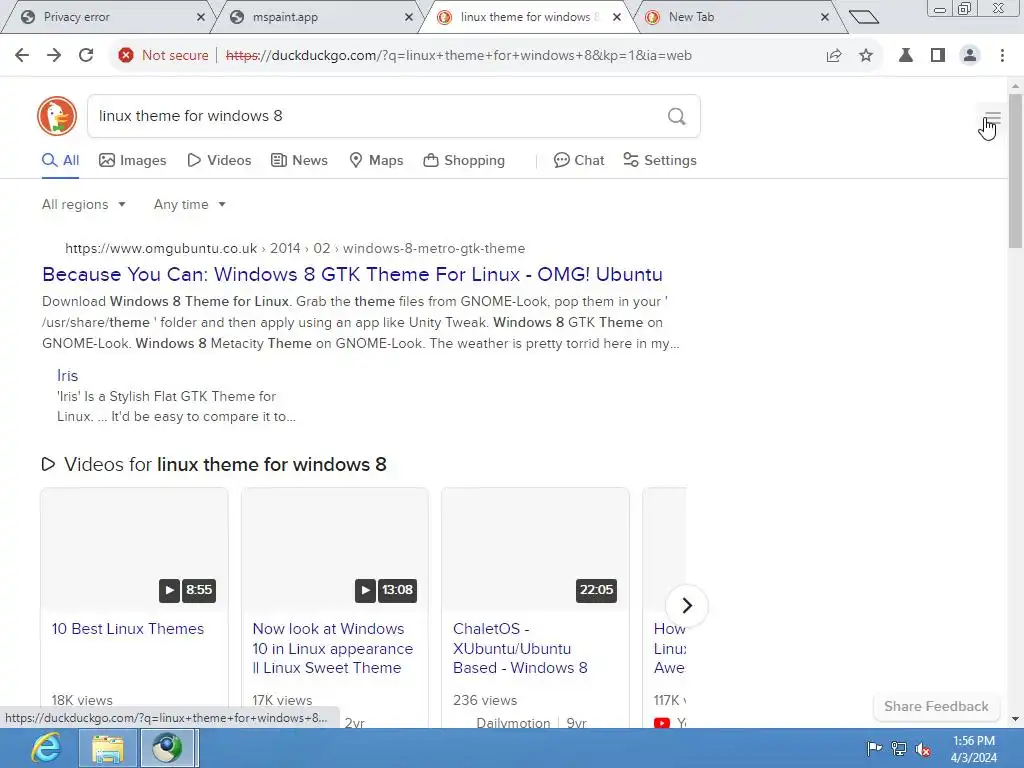Image resolution: width=1024 pixels, height=768 pixels.
Task: Launch Internet Explorer from taskbar
Action: [46, 748]
